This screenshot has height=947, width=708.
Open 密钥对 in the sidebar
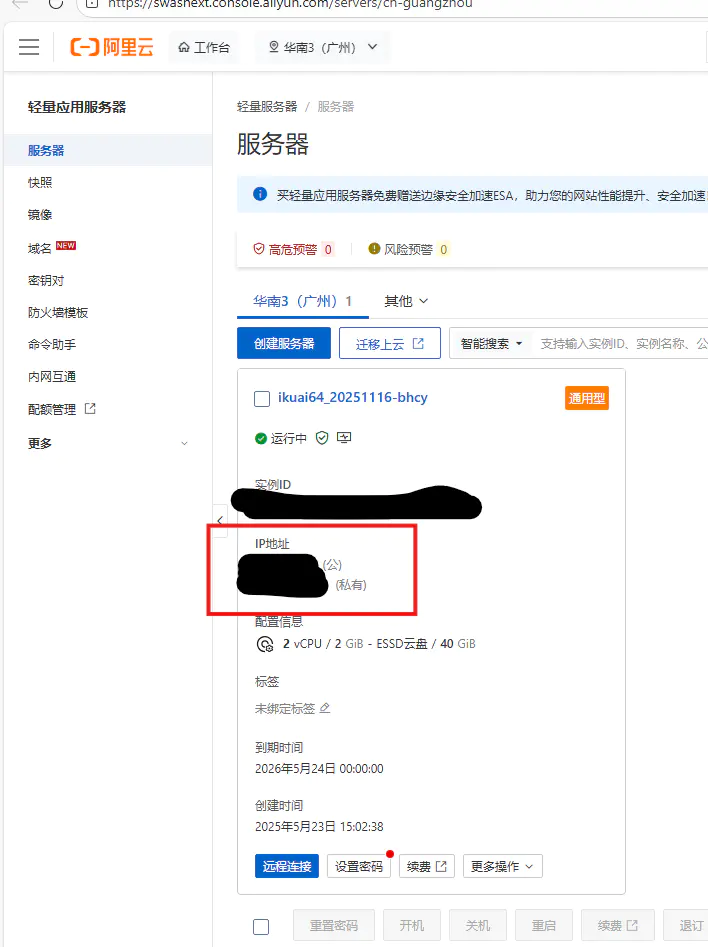46,280
